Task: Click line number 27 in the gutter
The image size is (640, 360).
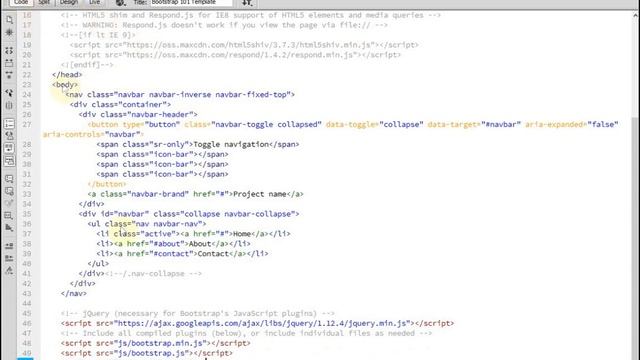Action: (27, 124)
